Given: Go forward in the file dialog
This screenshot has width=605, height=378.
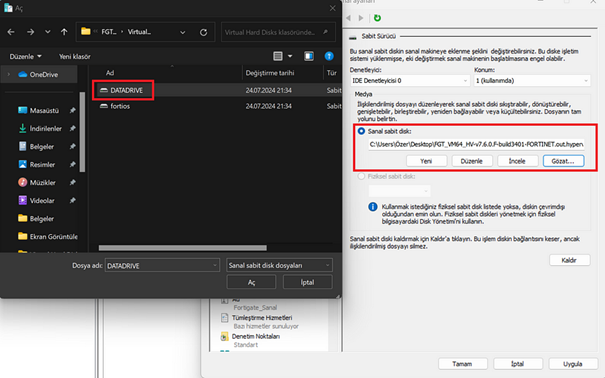Looking at the screenshot, I should pos(30,32).
